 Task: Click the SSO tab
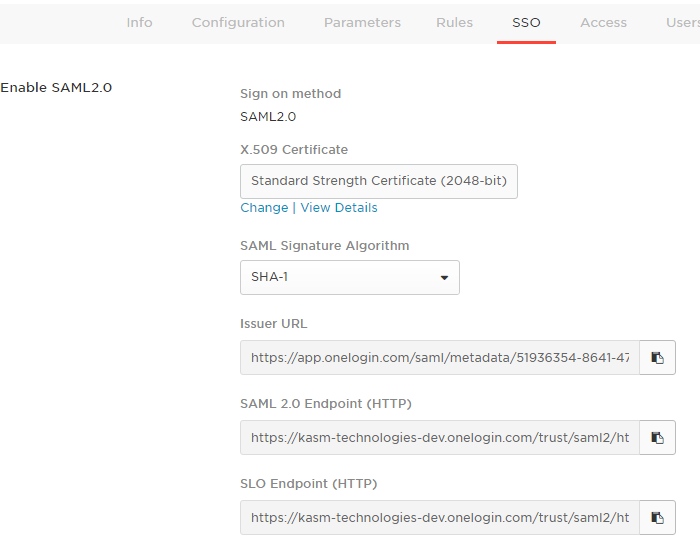(526, 22)
